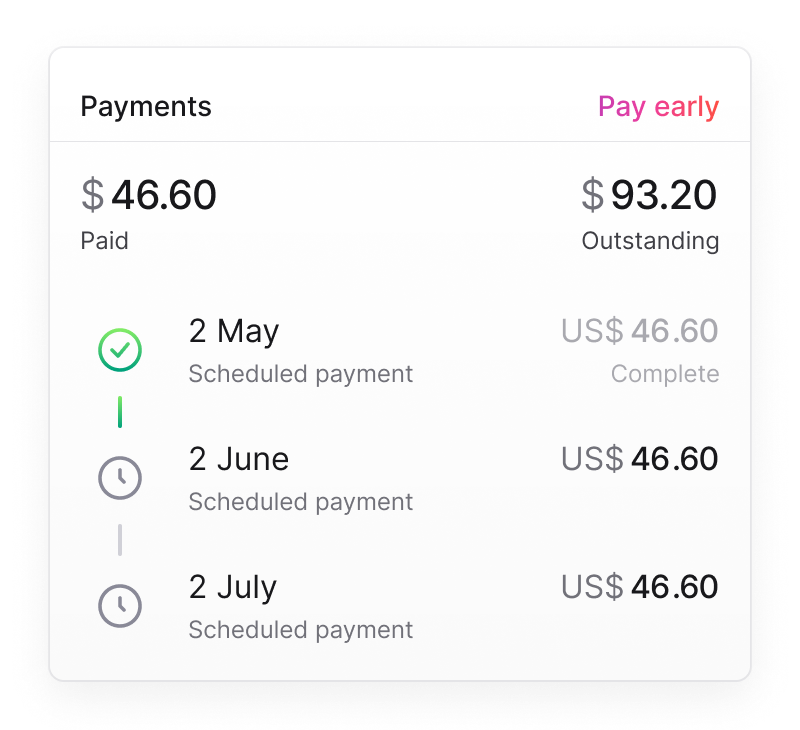800x730 pixels.
Task: Click the grey timeline connector between clocks
Action: (x=120, y=540)
